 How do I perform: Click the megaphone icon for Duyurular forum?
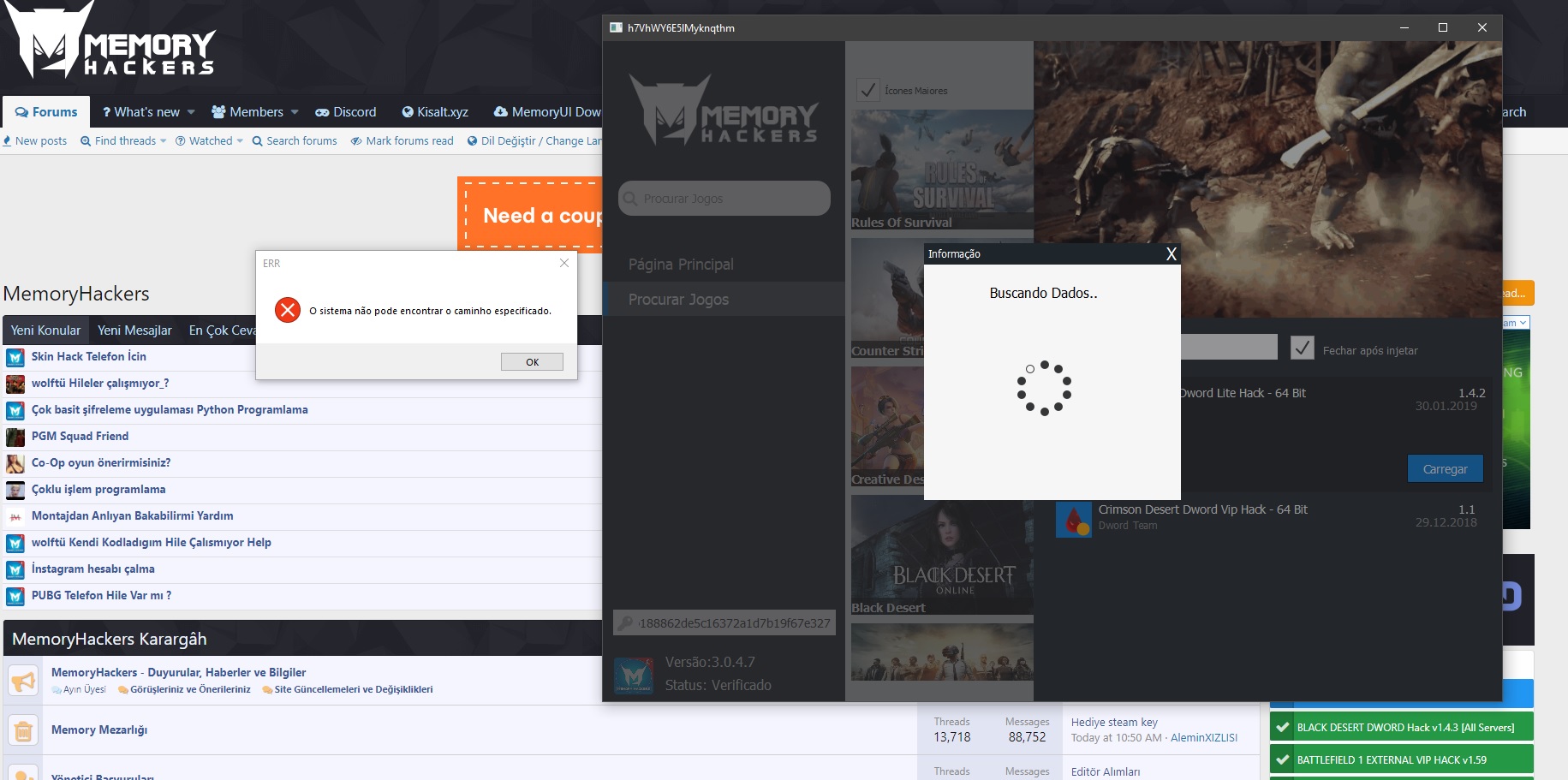point(23,681)
